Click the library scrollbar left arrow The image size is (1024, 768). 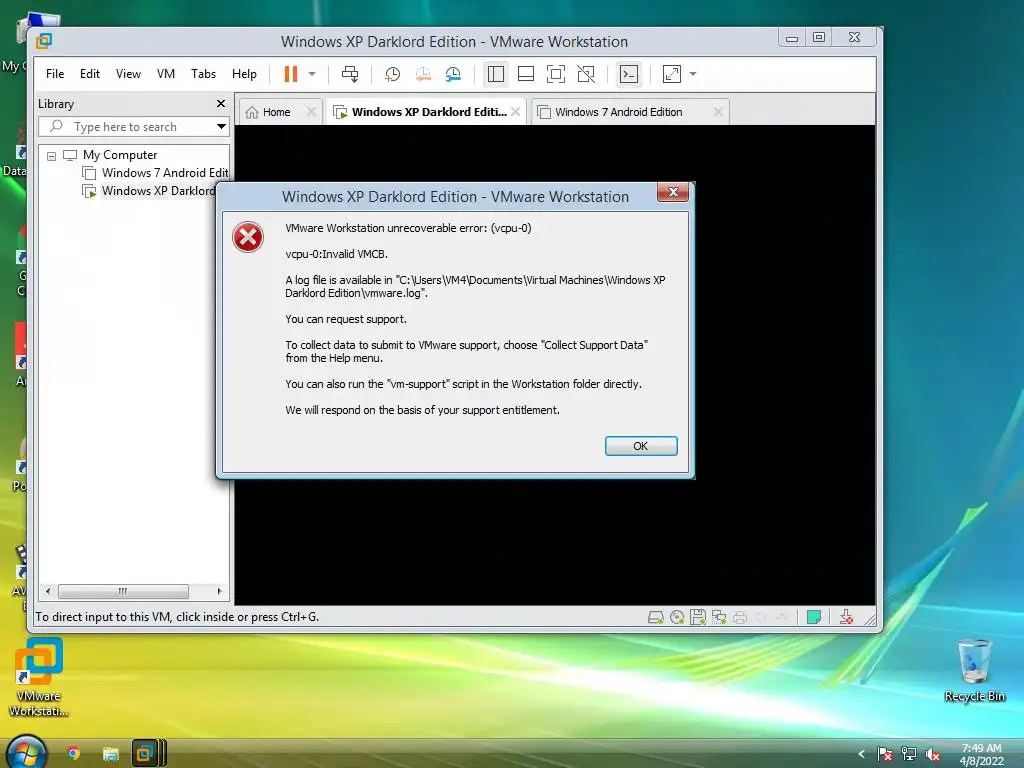[47, 591]
